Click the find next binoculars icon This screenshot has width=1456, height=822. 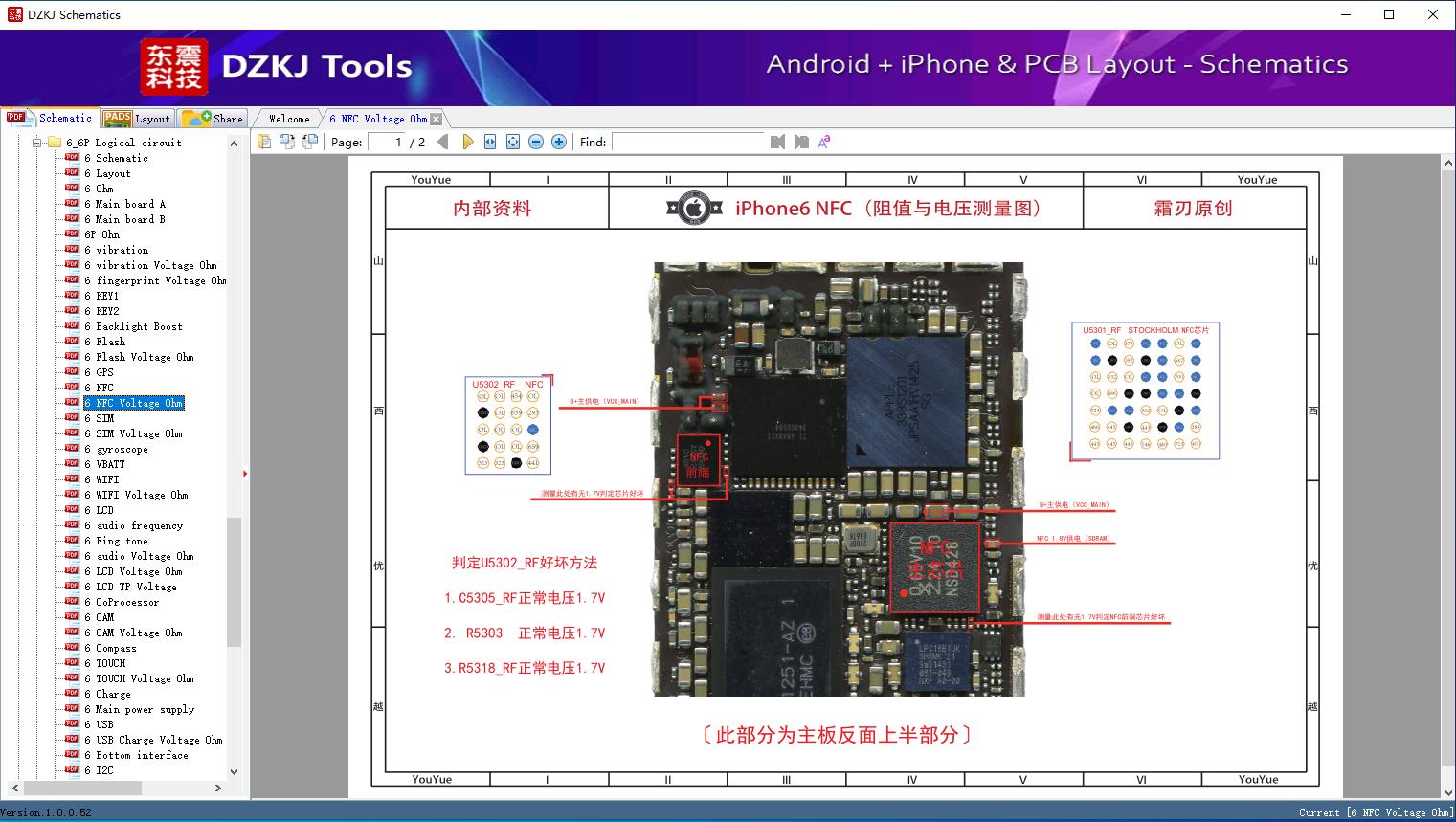(x=801, y=142)
